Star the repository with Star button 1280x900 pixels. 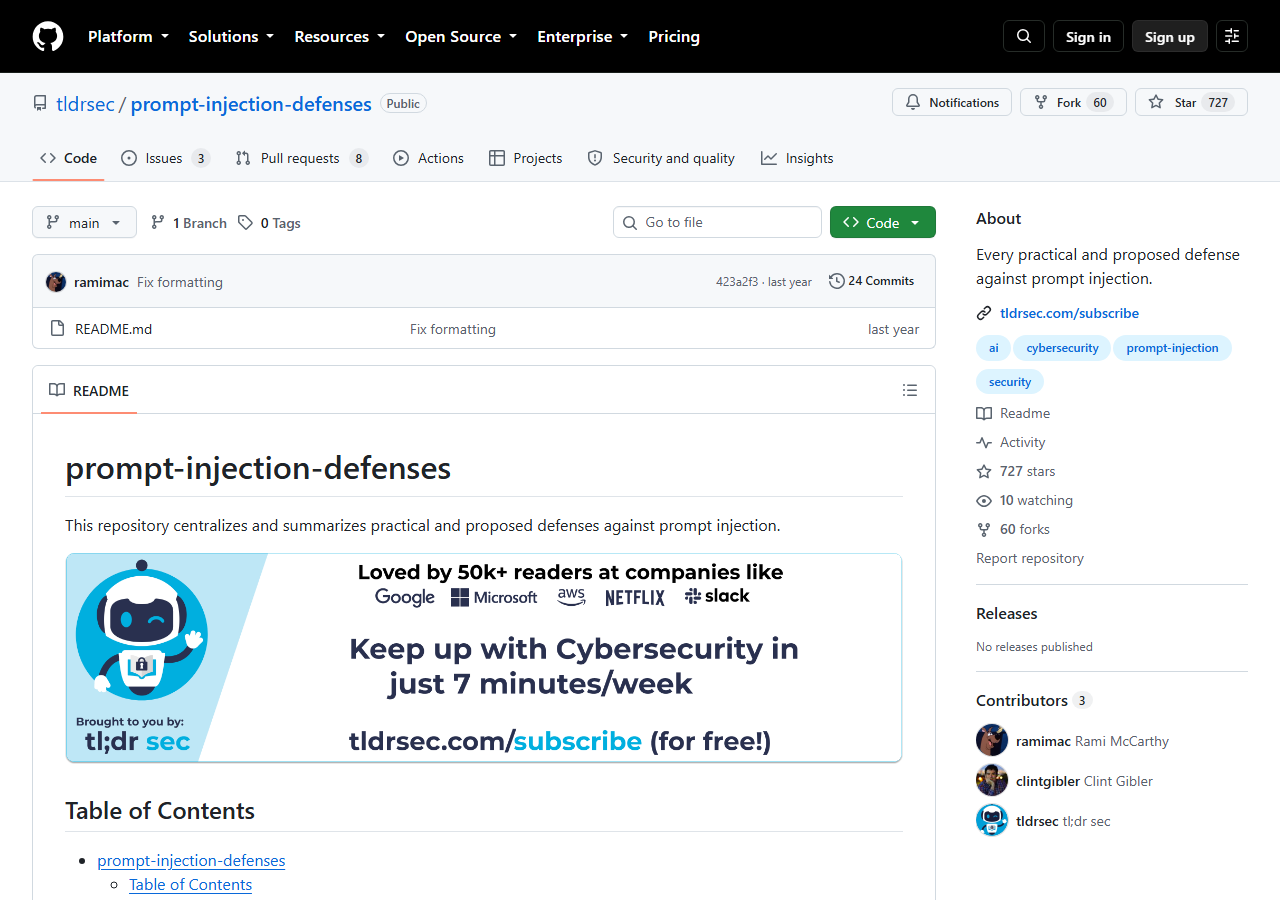[x=1191, y=102]
